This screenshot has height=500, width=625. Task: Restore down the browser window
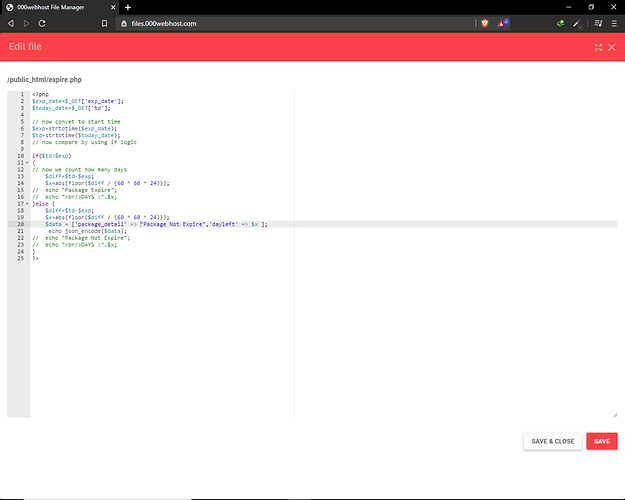pos(591,7)
